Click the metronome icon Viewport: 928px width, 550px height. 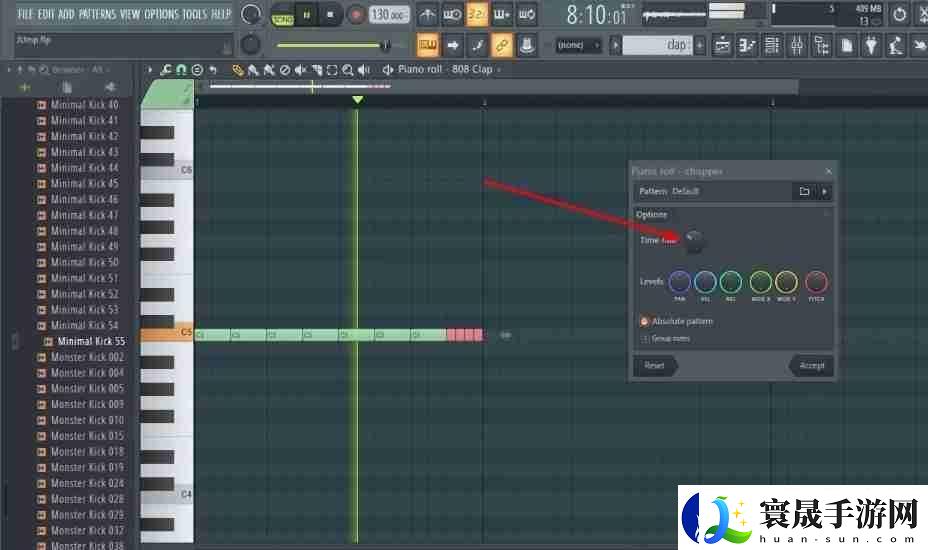tap(427, 14)
